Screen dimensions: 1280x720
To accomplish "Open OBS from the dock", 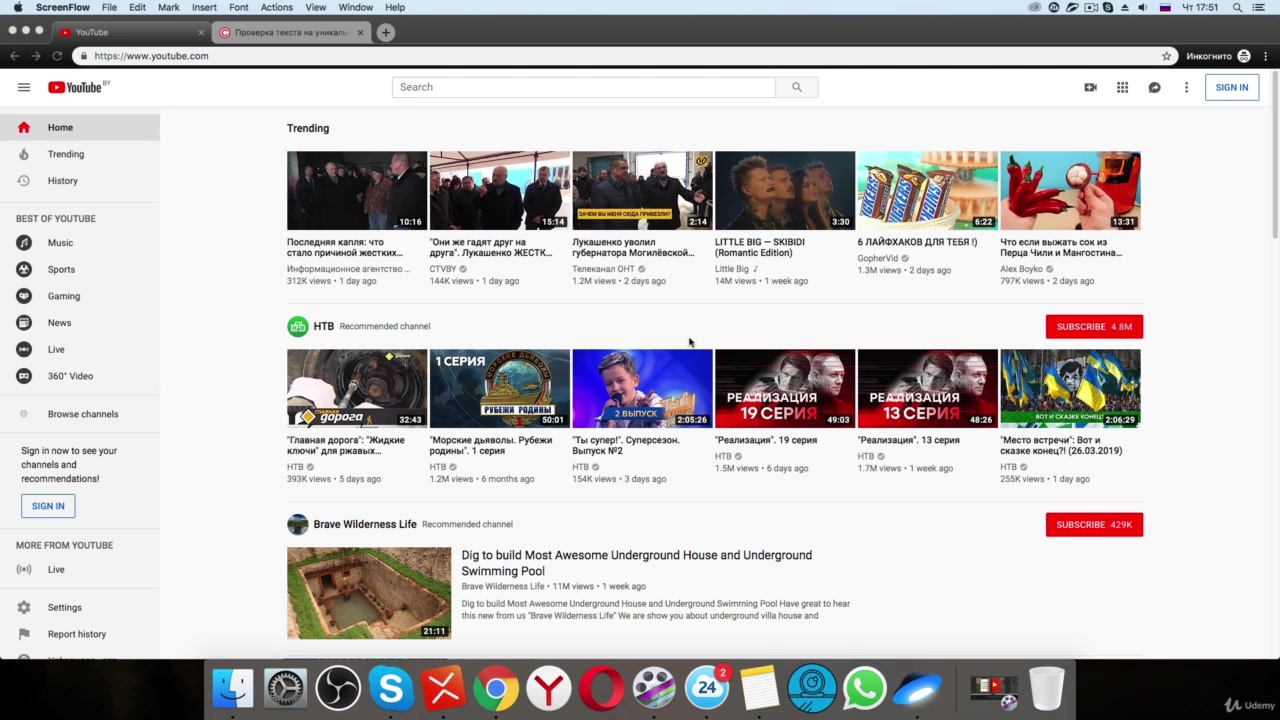I will pos(338,688).
